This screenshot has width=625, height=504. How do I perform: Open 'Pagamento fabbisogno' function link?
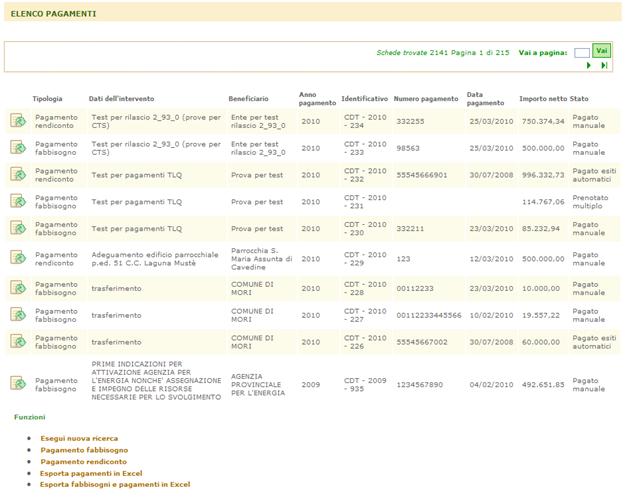coord(84,450)
